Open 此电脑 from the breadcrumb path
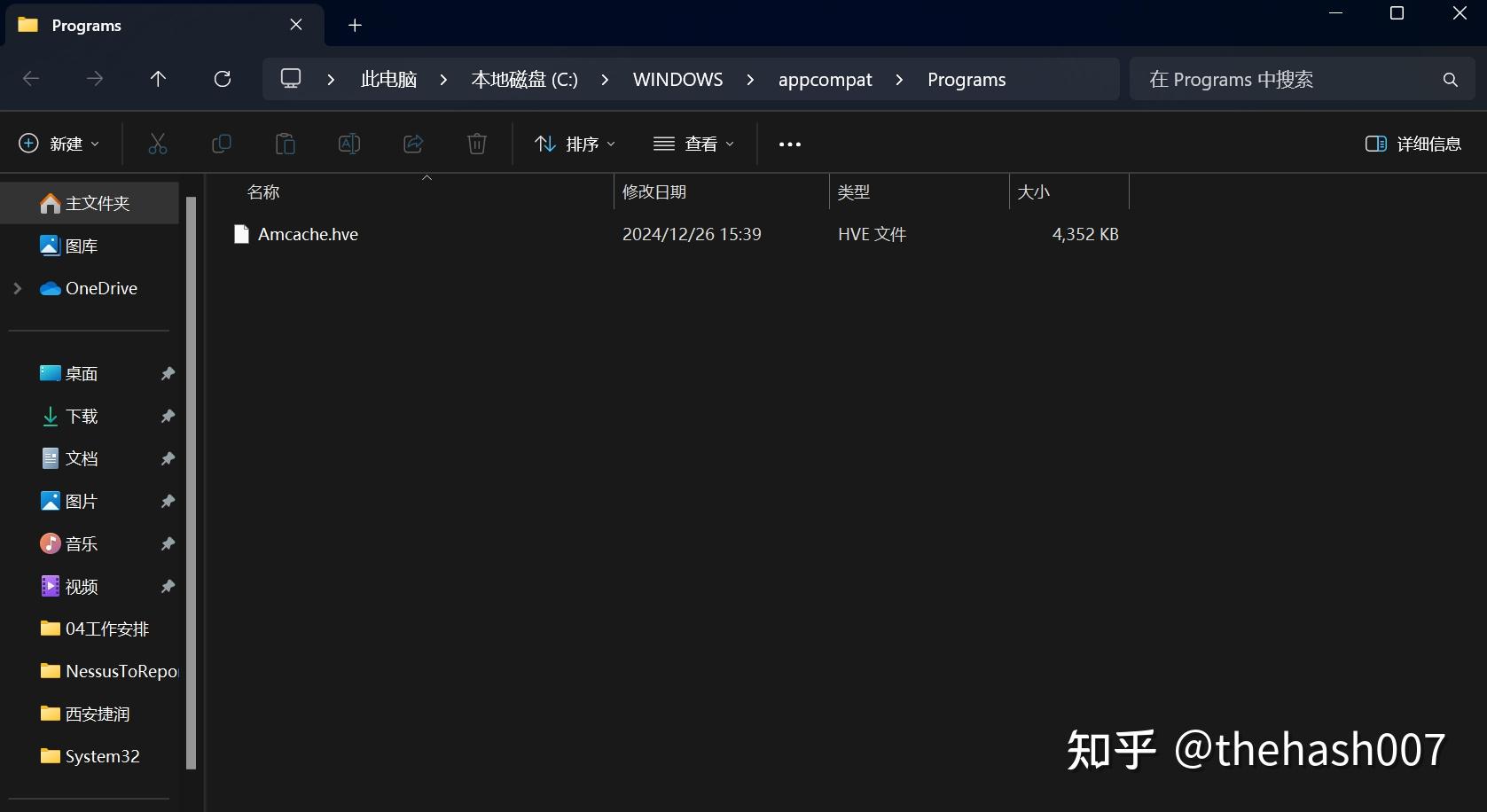Image resolution: width=1487 pixels, height=812 pixels. pos(387,79)
